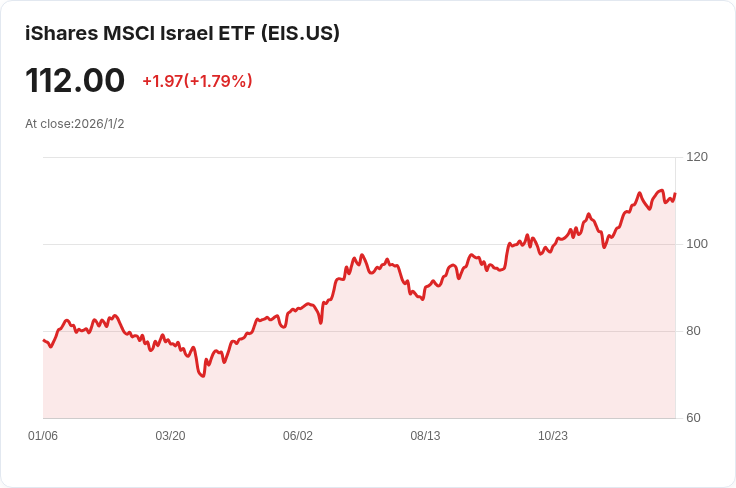Click the rightmost endpoint of the price line

click(x=675, y=194)
